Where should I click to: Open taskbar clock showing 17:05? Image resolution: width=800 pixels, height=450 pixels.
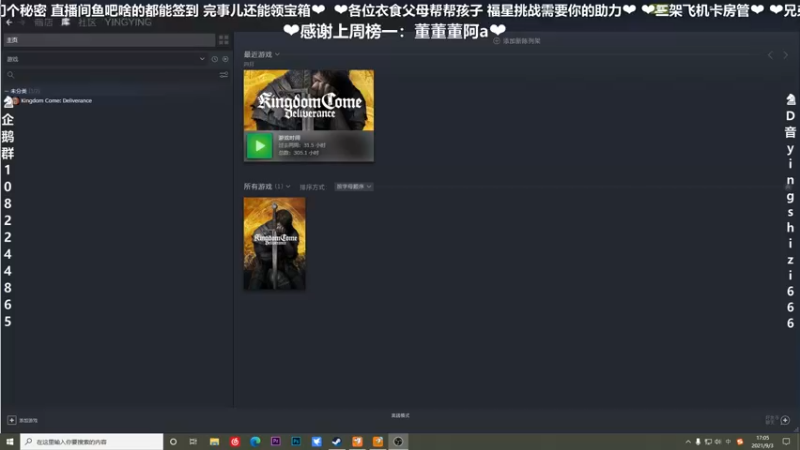(762, 442)
